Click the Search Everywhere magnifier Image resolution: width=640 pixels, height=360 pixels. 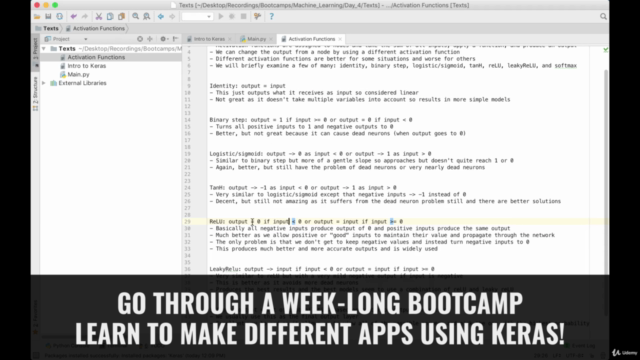603,16
